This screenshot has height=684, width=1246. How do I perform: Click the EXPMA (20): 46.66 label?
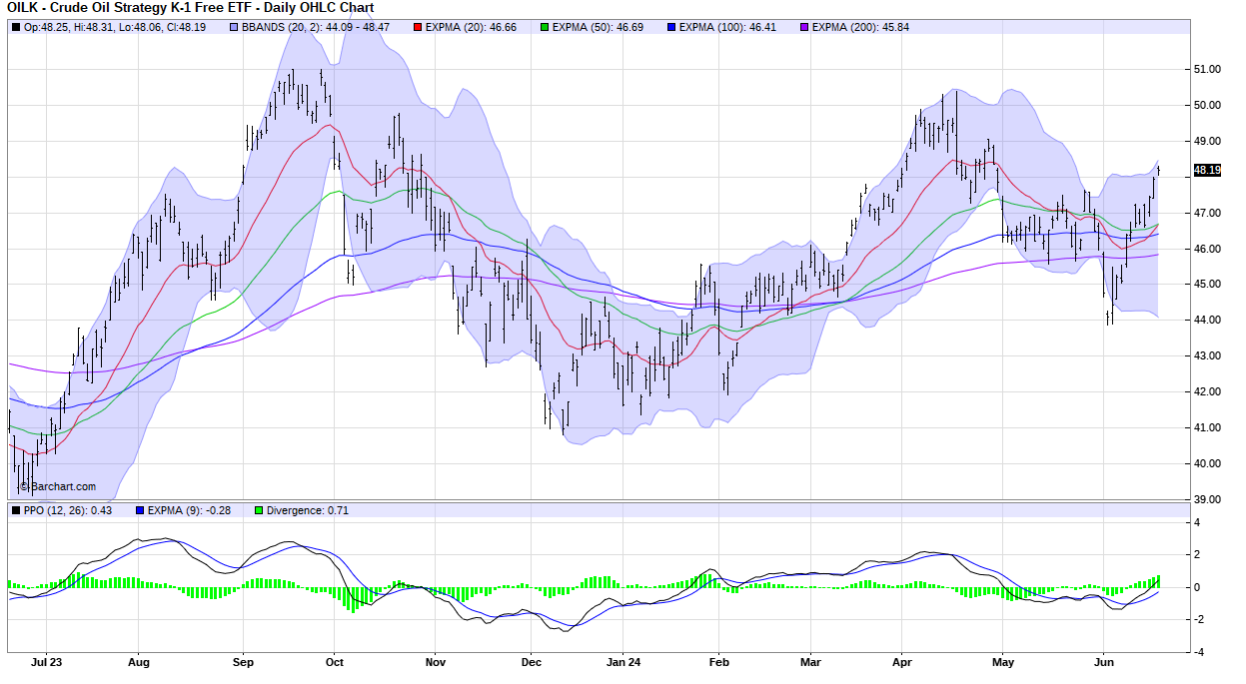(x=471, y=26)
